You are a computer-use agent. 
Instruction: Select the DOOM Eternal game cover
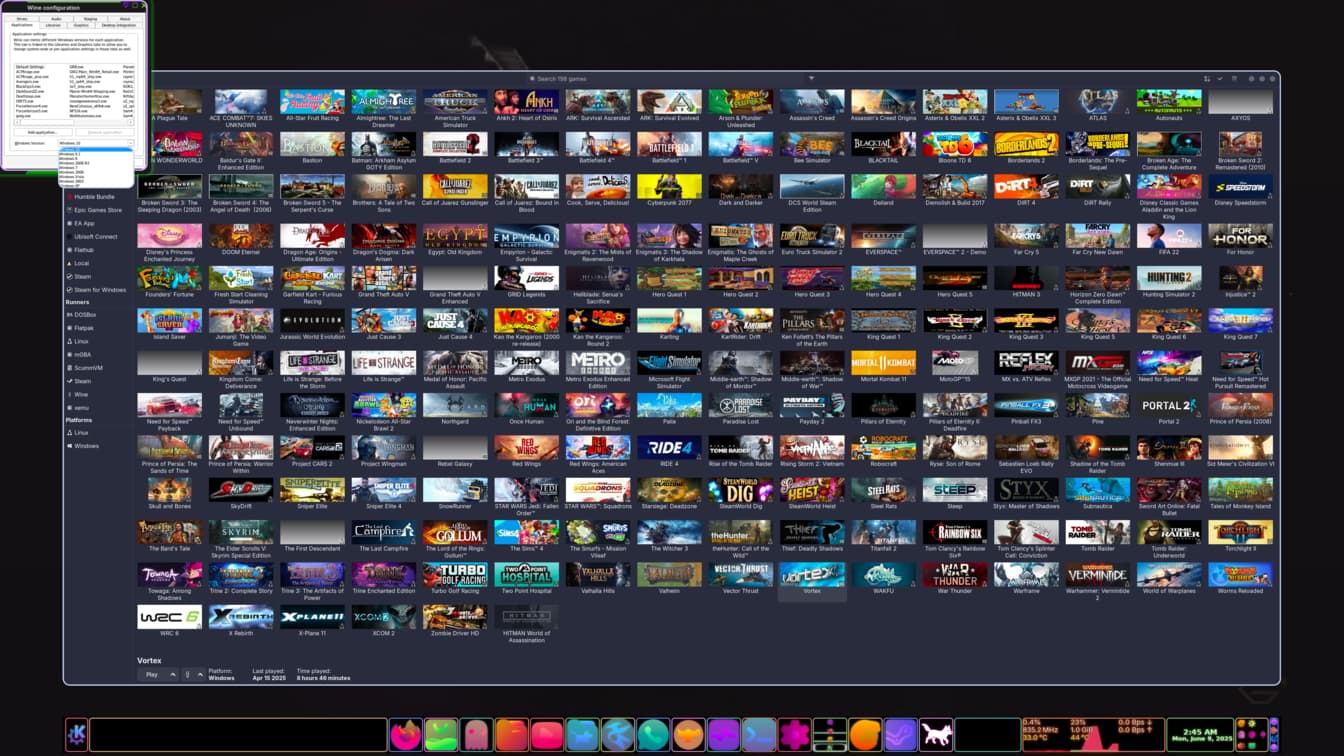point(241,235)
